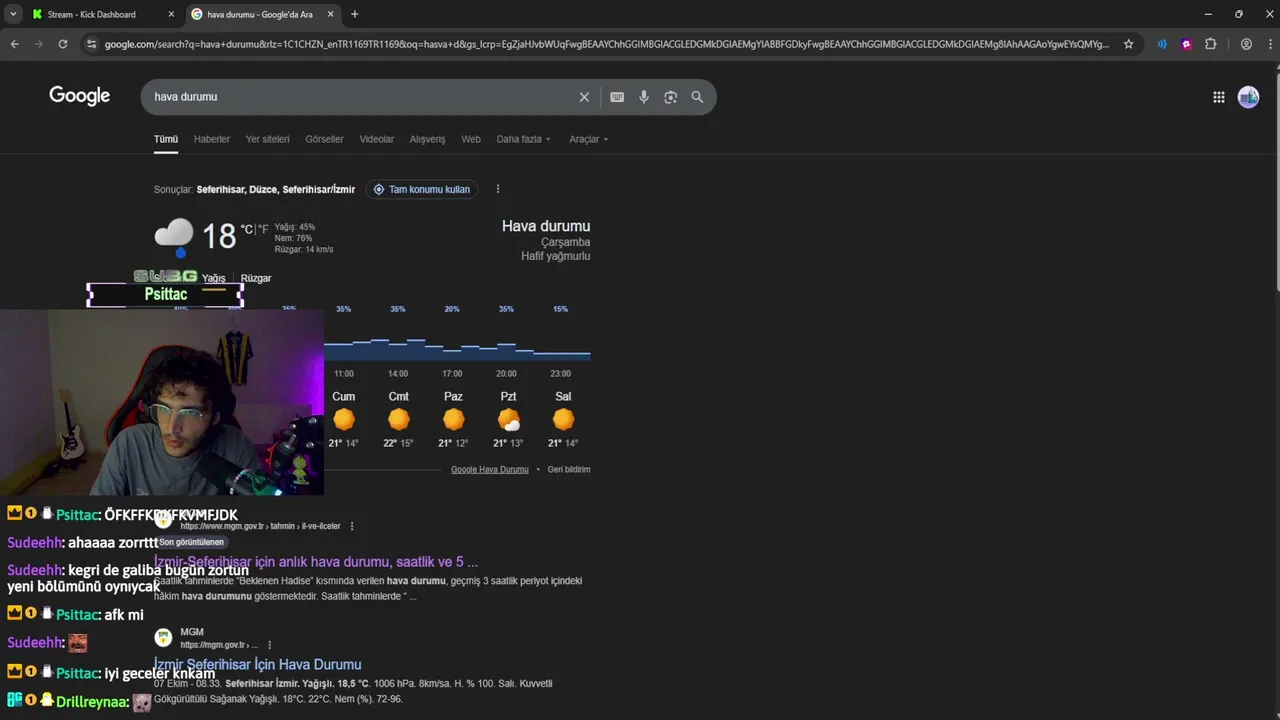Close the hava durumu Google tab

point(329,14)
